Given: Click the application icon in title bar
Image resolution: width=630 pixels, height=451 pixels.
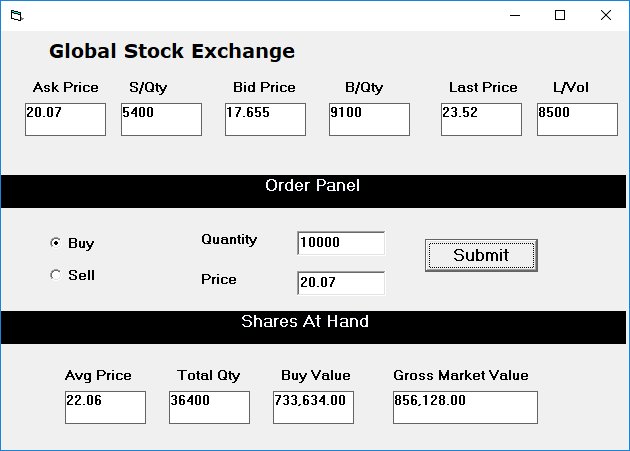Looking at the screenshot, I should (16, 16).
